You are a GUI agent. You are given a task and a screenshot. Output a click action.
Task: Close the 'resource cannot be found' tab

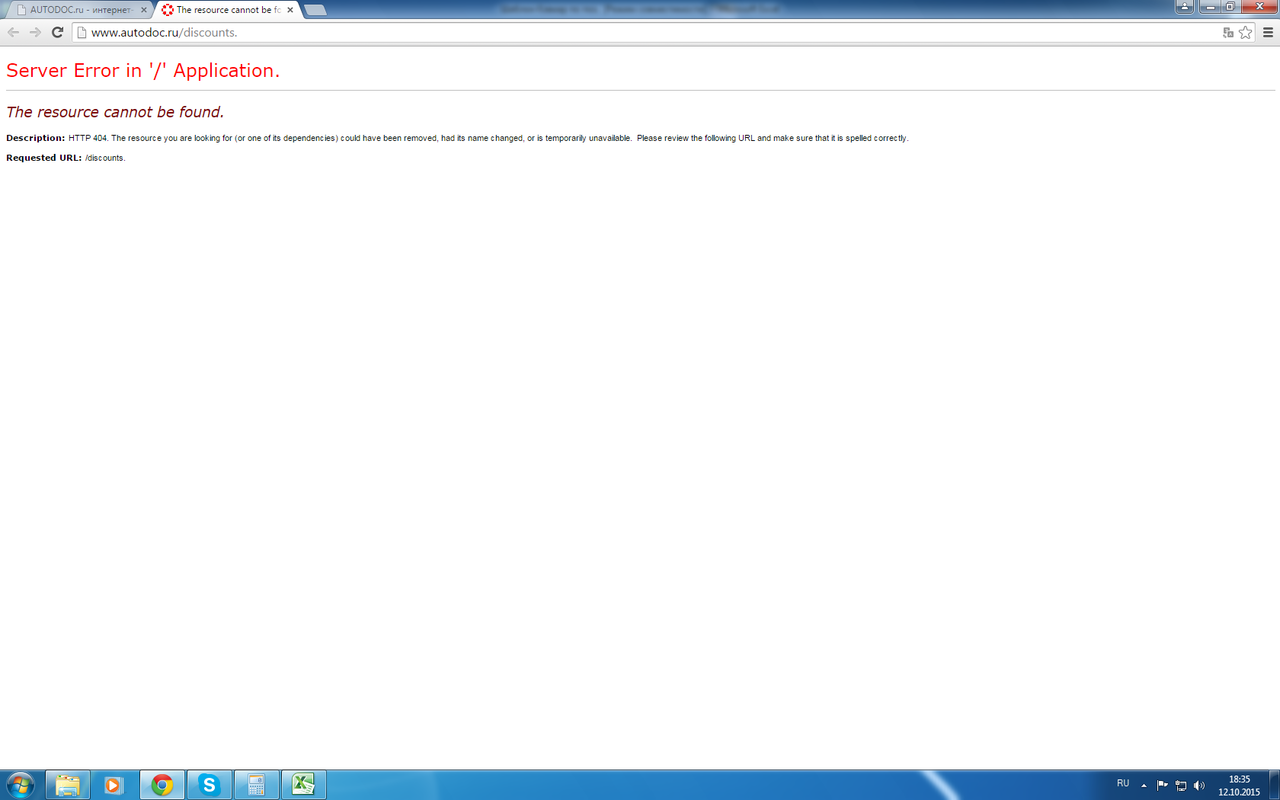[290, 10]
